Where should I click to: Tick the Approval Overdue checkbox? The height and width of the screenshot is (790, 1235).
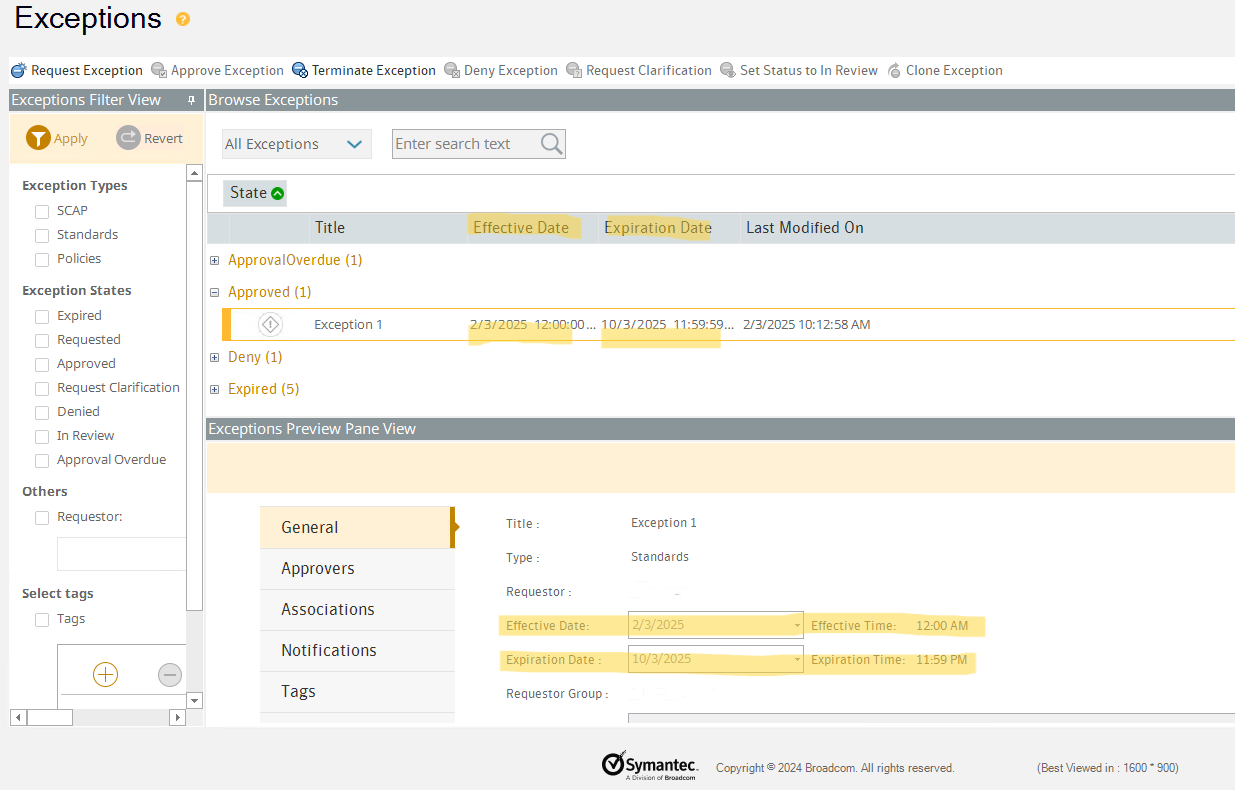pyautogui.click(x=42, y=460)
